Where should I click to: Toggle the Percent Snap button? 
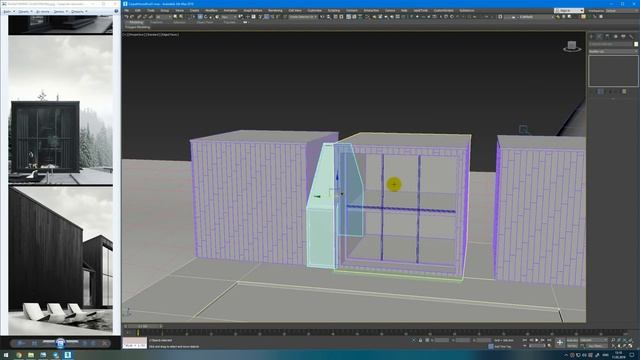[273, 17]
